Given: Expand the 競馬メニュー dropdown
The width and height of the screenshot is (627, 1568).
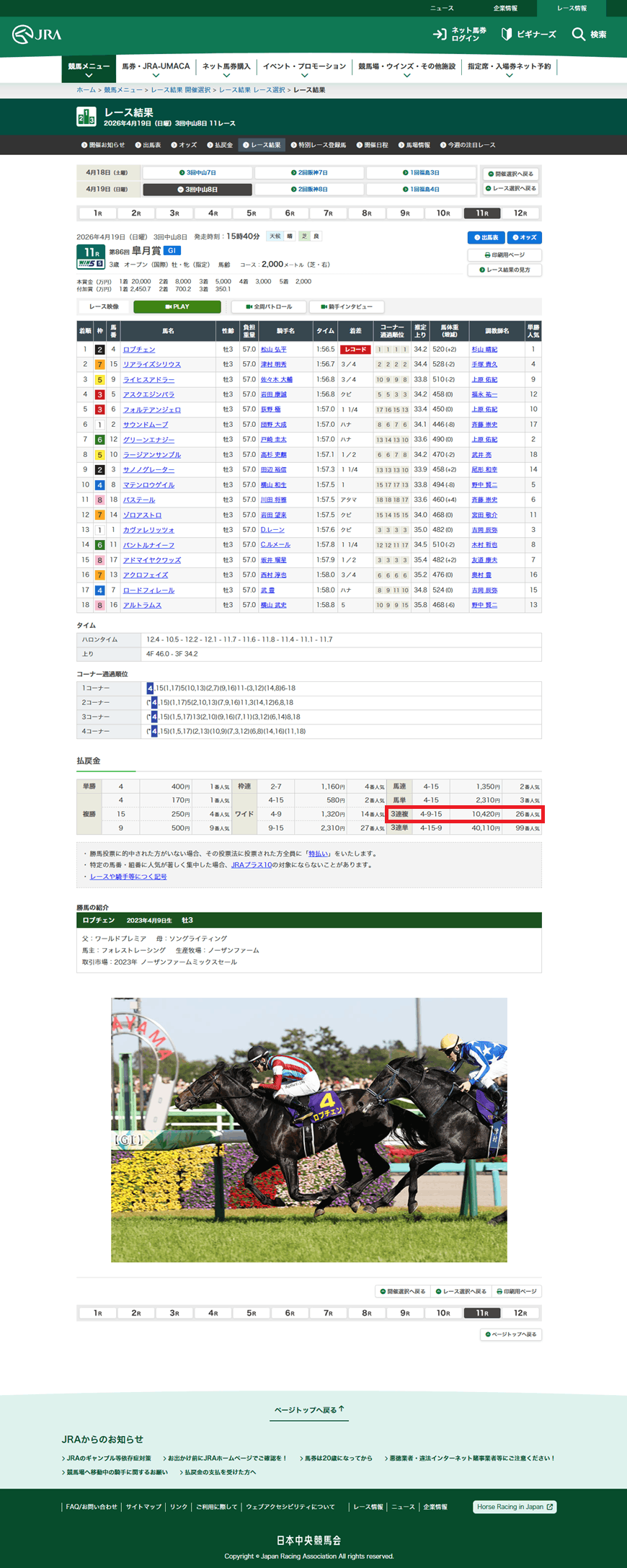Looking at the screenshot, I should click(89, 70).
